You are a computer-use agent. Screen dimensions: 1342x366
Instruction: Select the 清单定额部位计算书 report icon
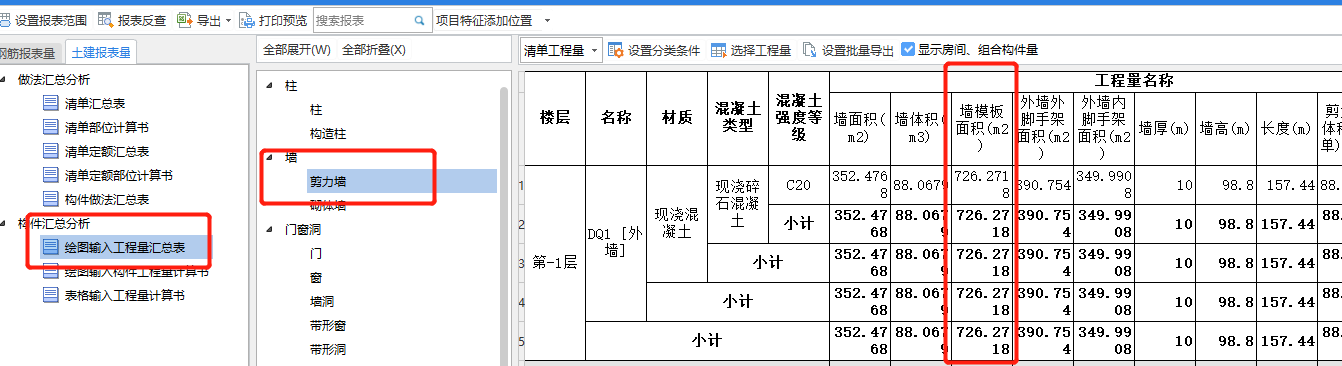51,175
